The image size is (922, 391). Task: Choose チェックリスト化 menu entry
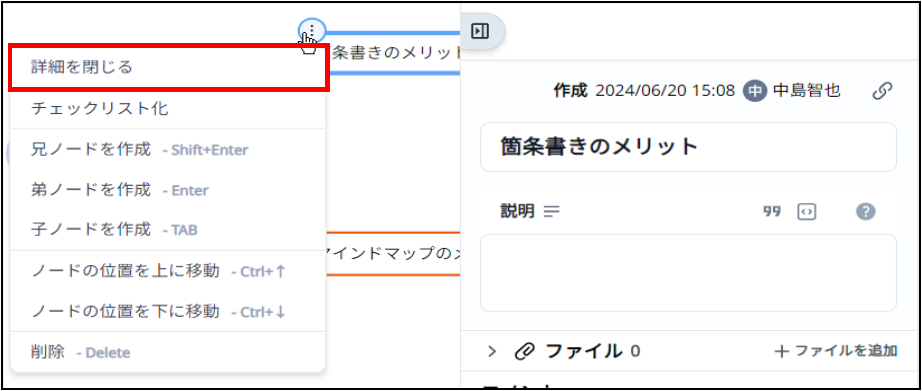[x=168, y=108]
